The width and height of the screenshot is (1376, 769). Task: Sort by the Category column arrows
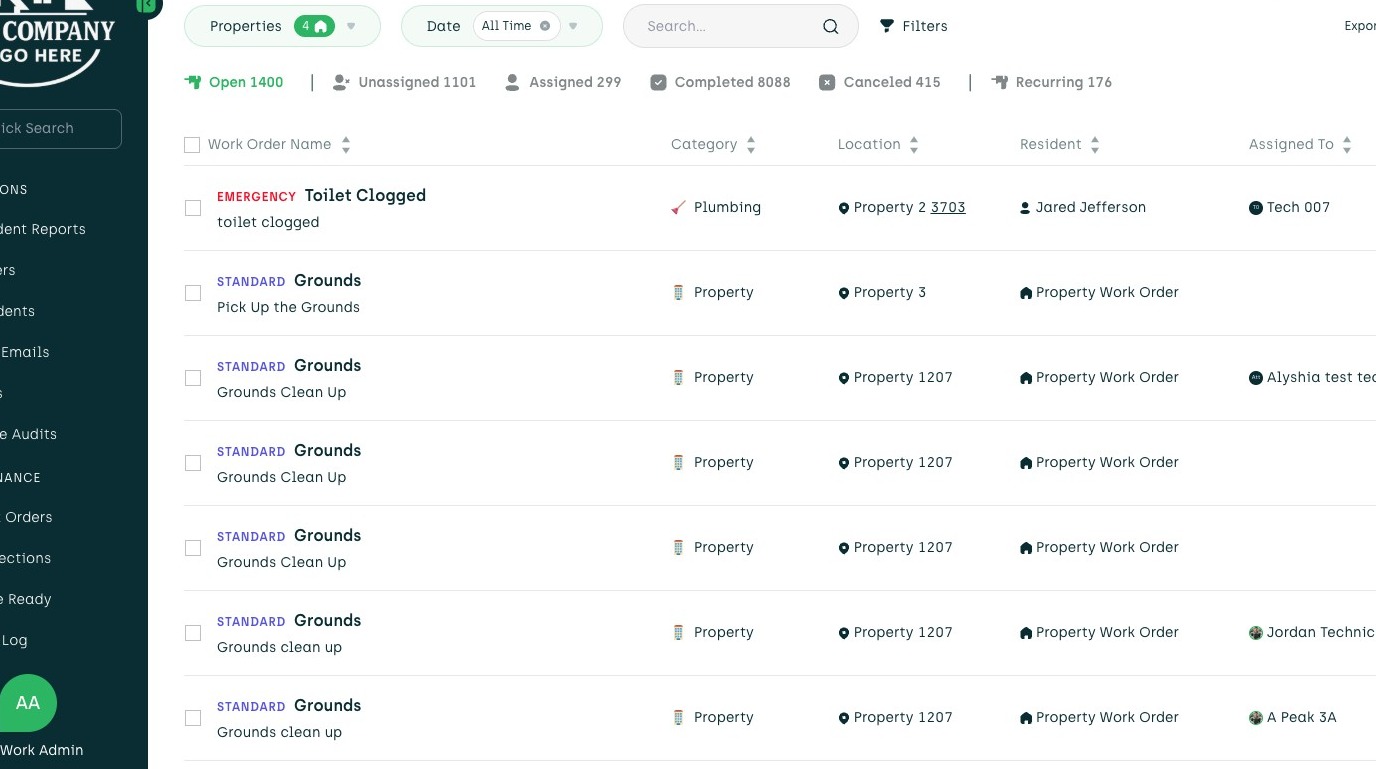[x=751, y=145]
